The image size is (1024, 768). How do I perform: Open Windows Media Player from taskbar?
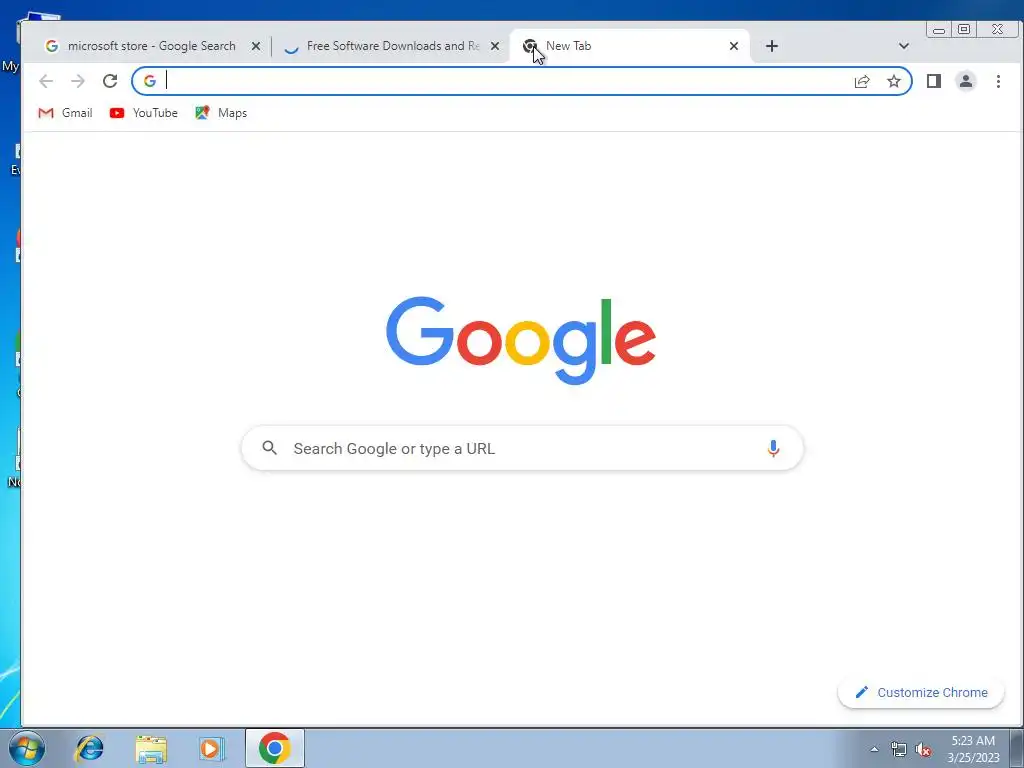pos(212,748)
